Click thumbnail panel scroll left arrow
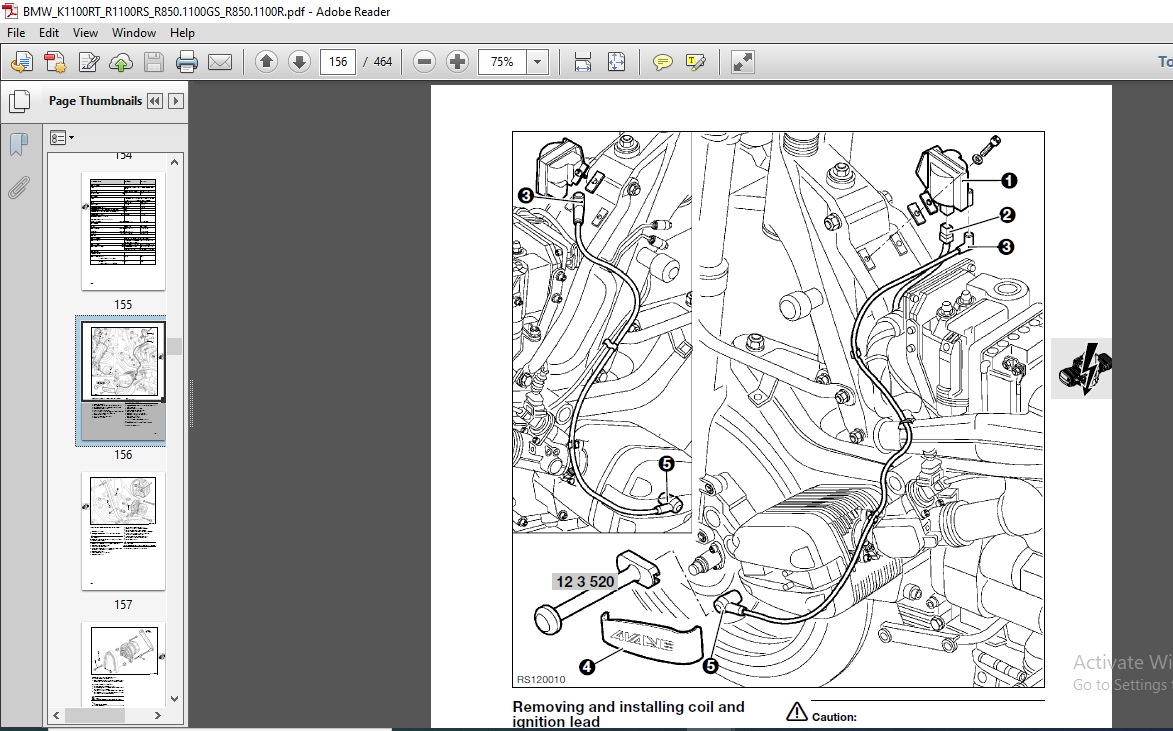This screenshot has height=731, width=1173. [56, 715]
